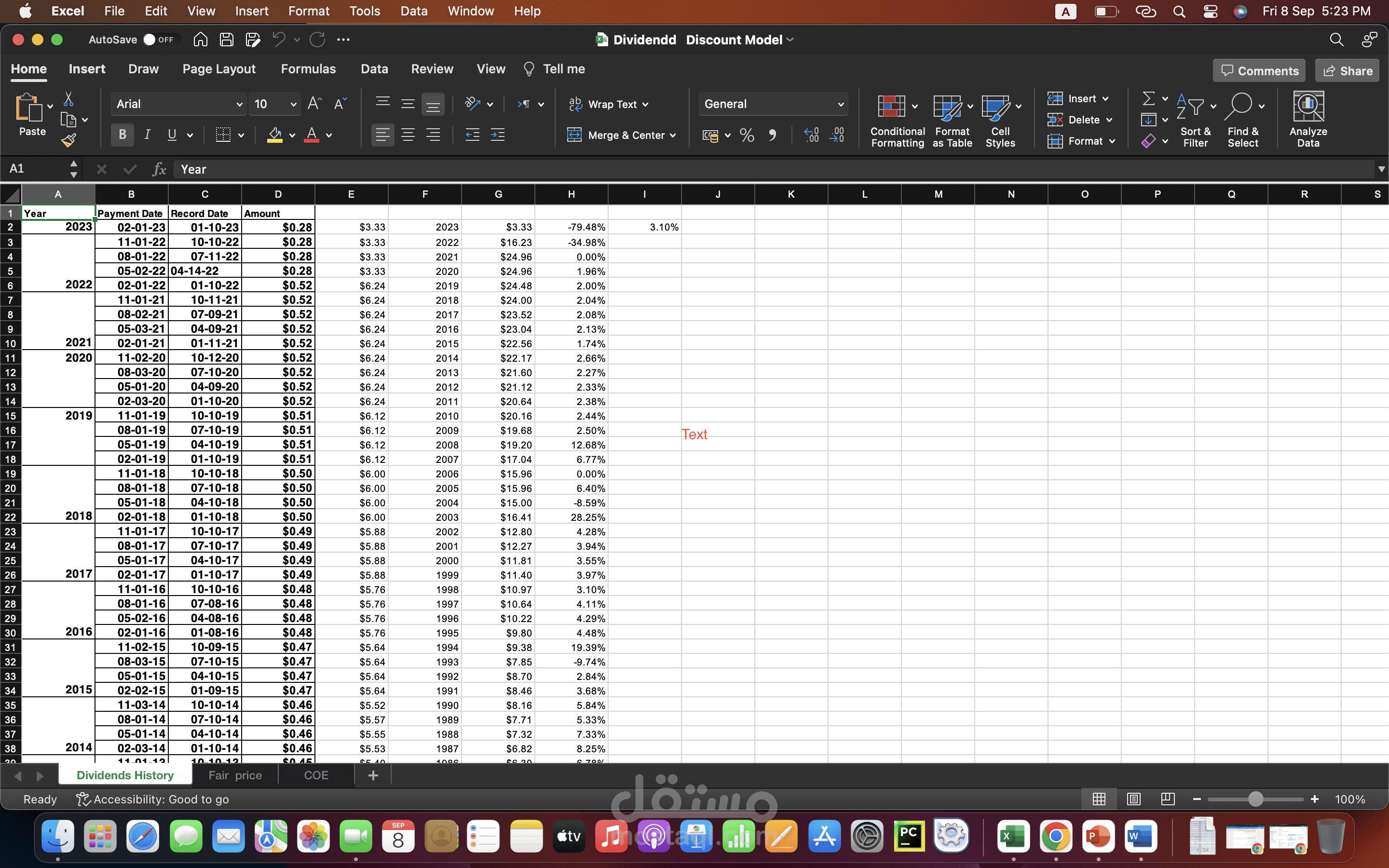Viewport: 1389px width, 868px height.
Task: Click the Cut scissors icon
Action: tap(68, 99)
